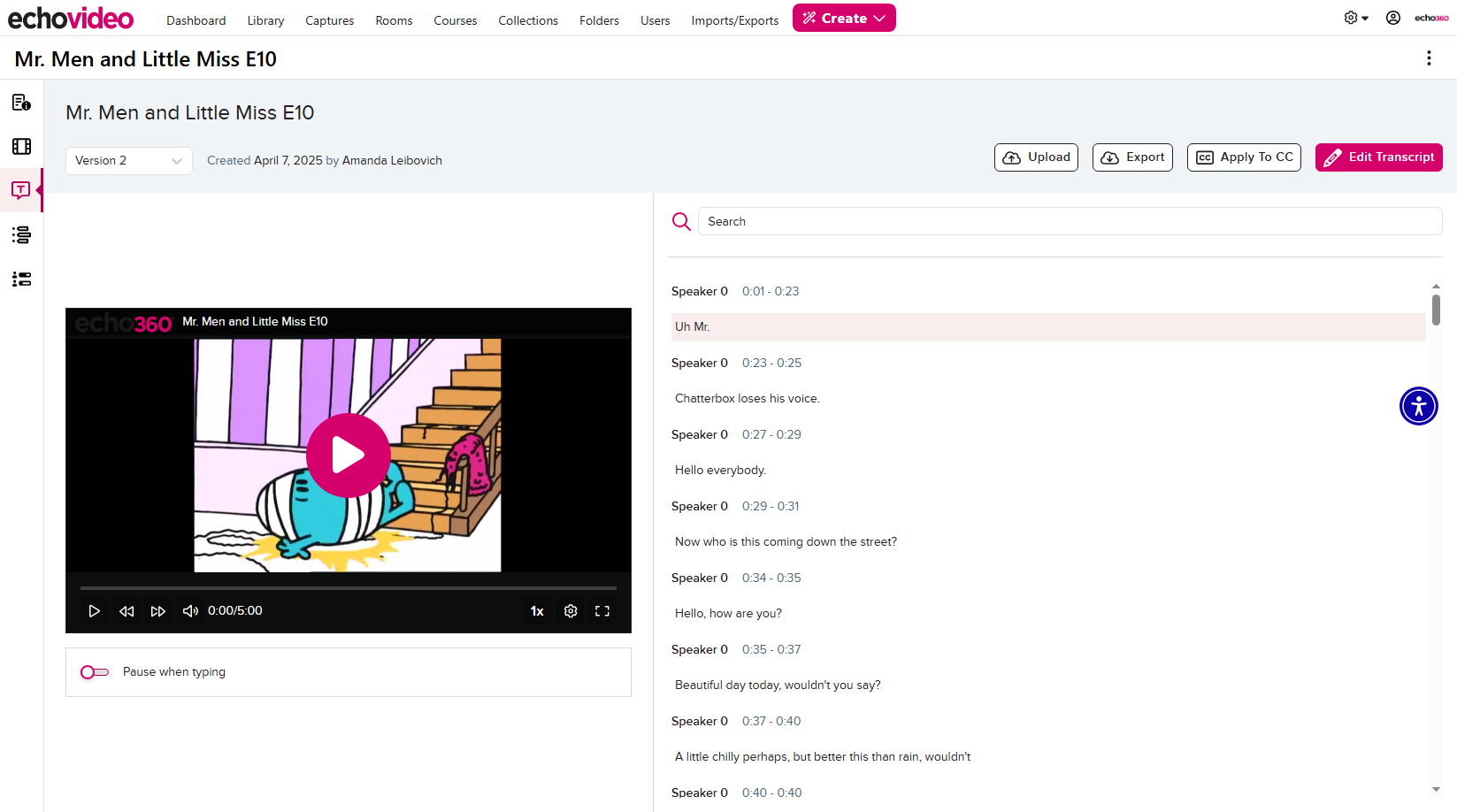Viewport: 1457px width, 812px height.
Task: Click the timestamp 0:34 - 0:35
Action: [x=771, y=578]
